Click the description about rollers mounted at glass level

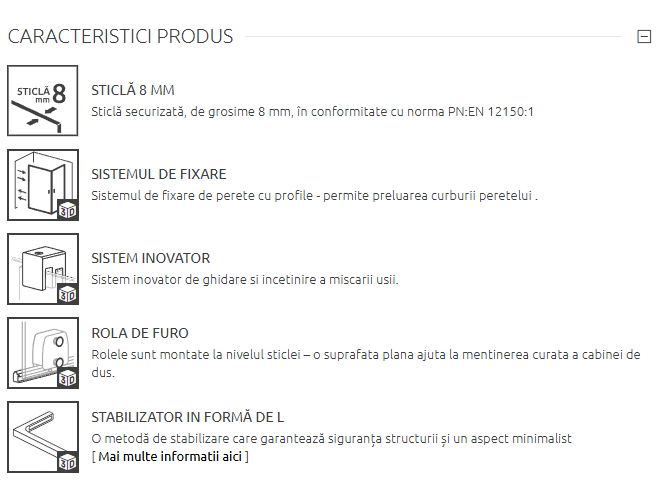pyautogui.click(x=365, y=355)
